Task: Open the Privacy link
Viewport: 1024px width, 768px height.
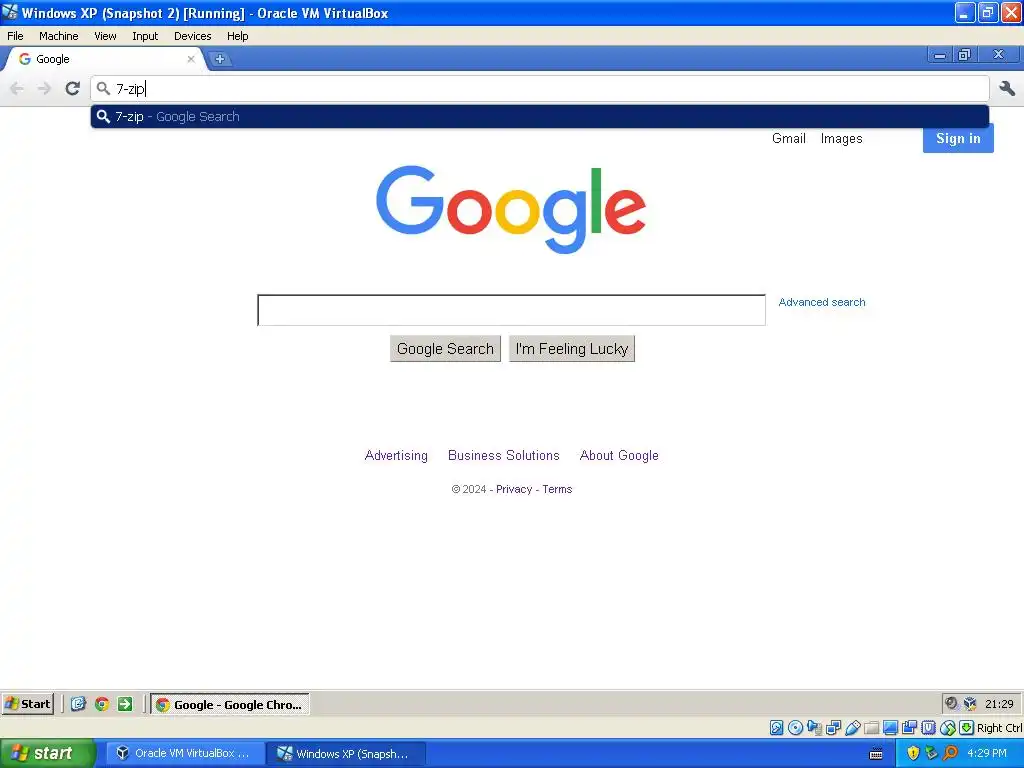Action: point(514,489)
